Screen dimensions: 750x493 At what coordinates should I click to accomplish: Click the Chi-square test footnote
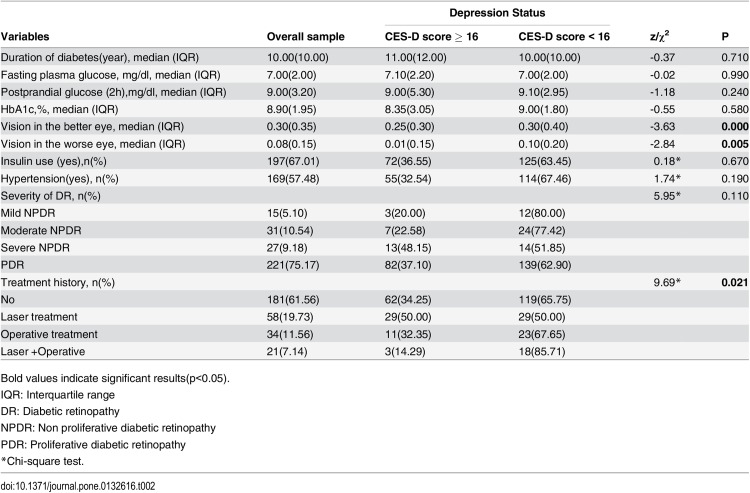42,461
